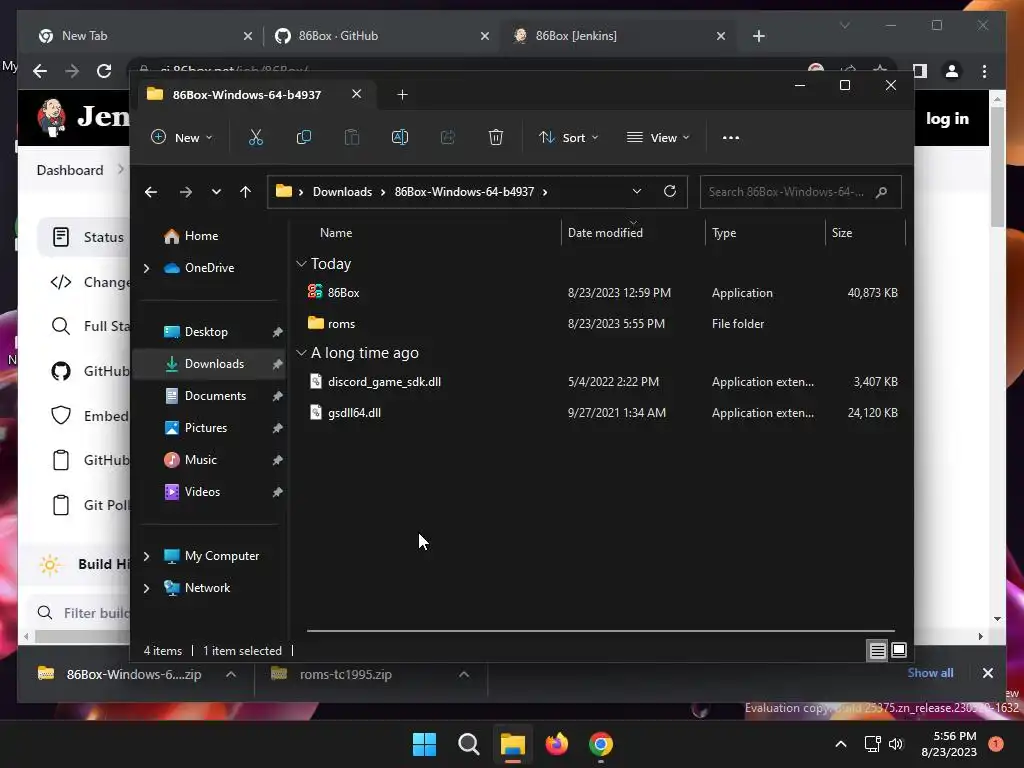Open taskbar Search
Viewport: 1024px width, 768px height.
coord(468,744)
